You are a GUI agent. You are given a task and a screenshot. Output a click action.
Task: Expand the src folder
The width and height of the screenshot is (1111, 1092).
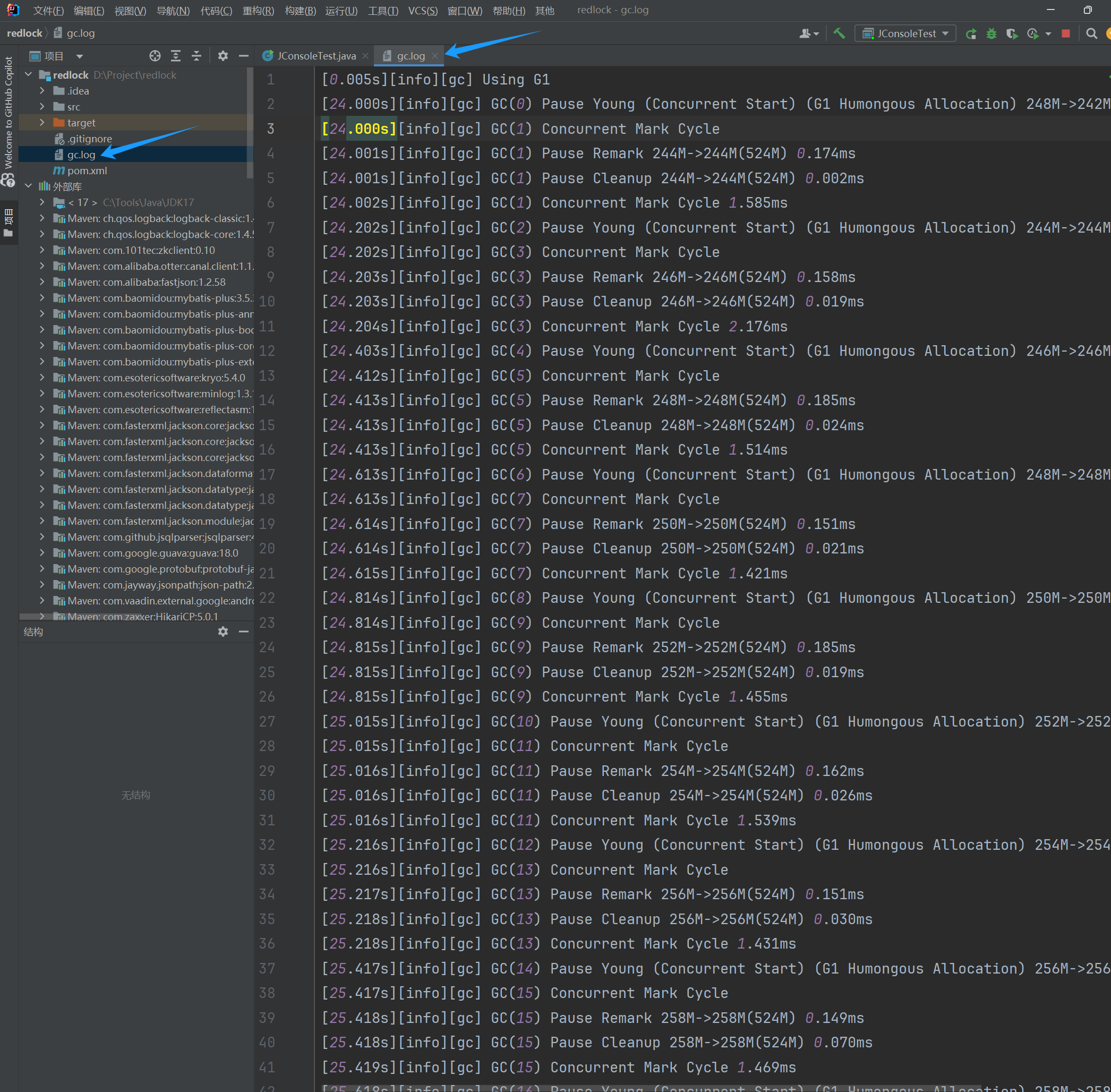(42, 107)
